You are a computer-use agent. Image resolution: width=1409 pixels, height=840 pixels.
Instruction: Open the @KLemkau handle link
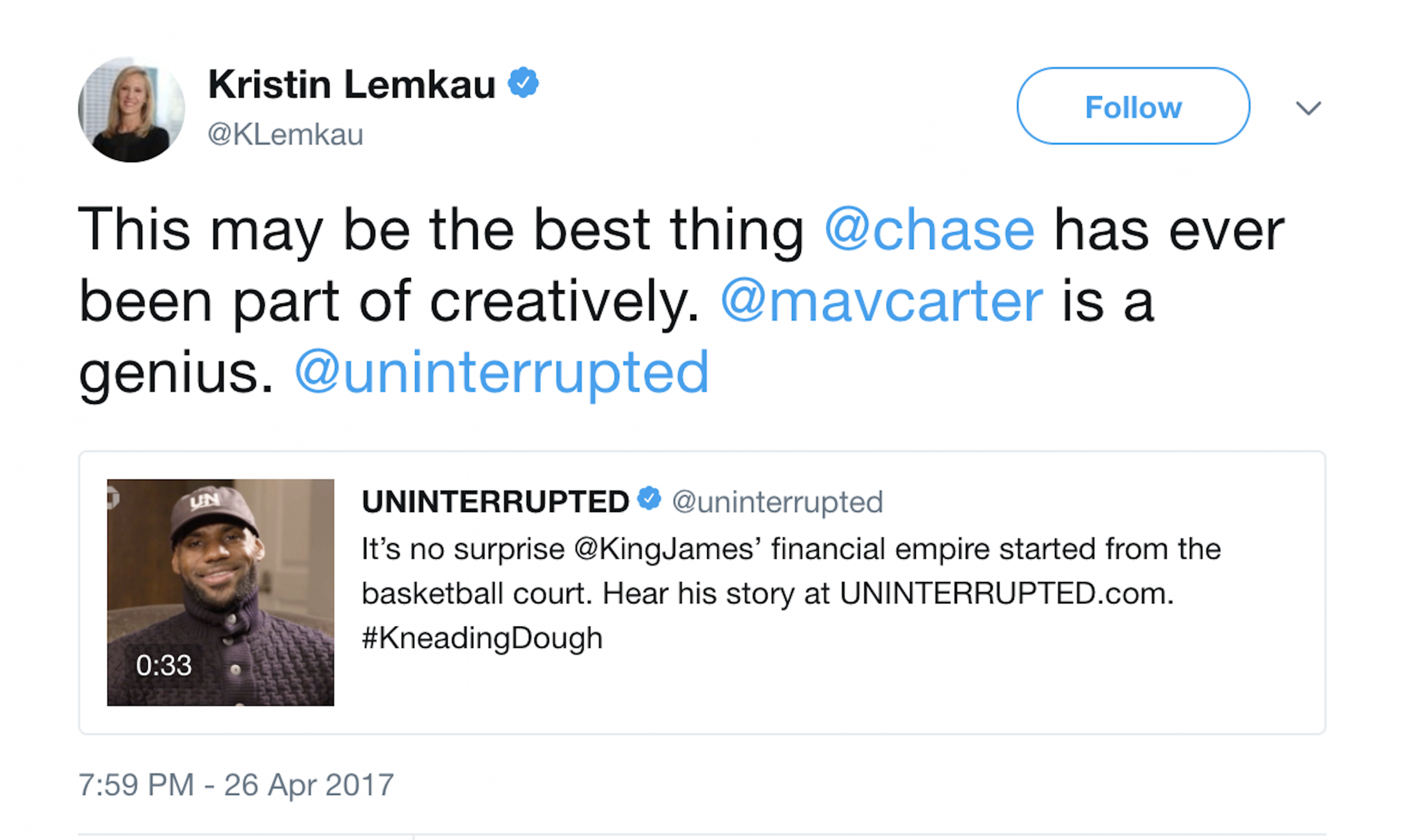point(285,134)
